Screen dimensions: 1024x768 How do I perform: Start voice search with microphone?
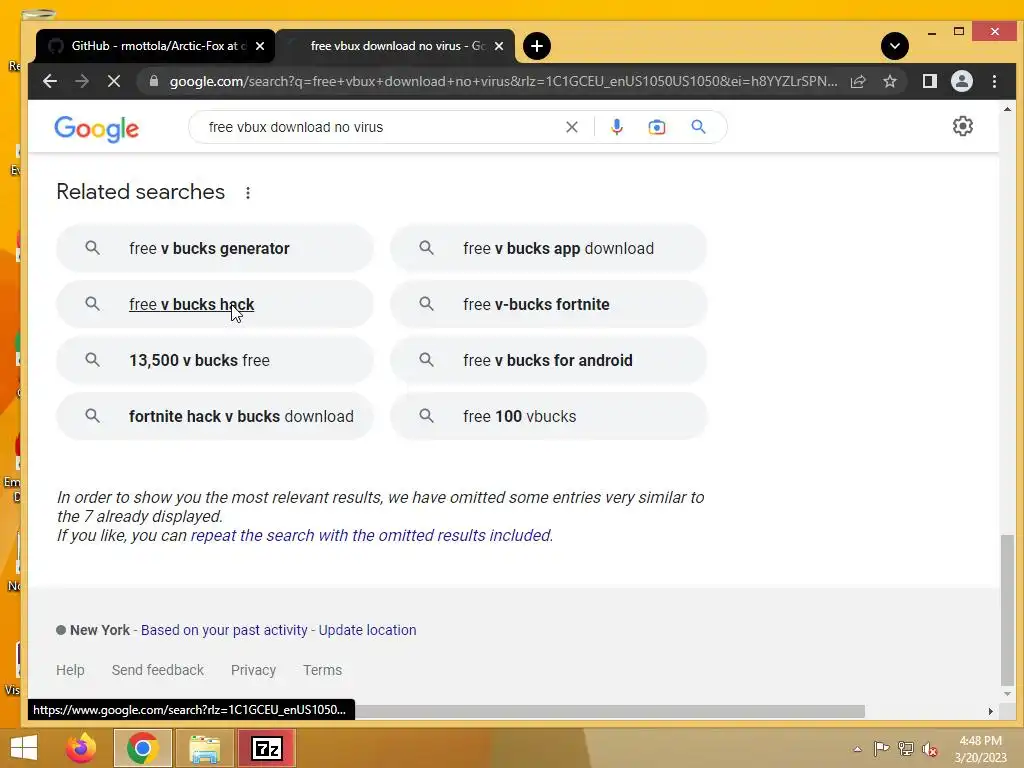[616, 127]
